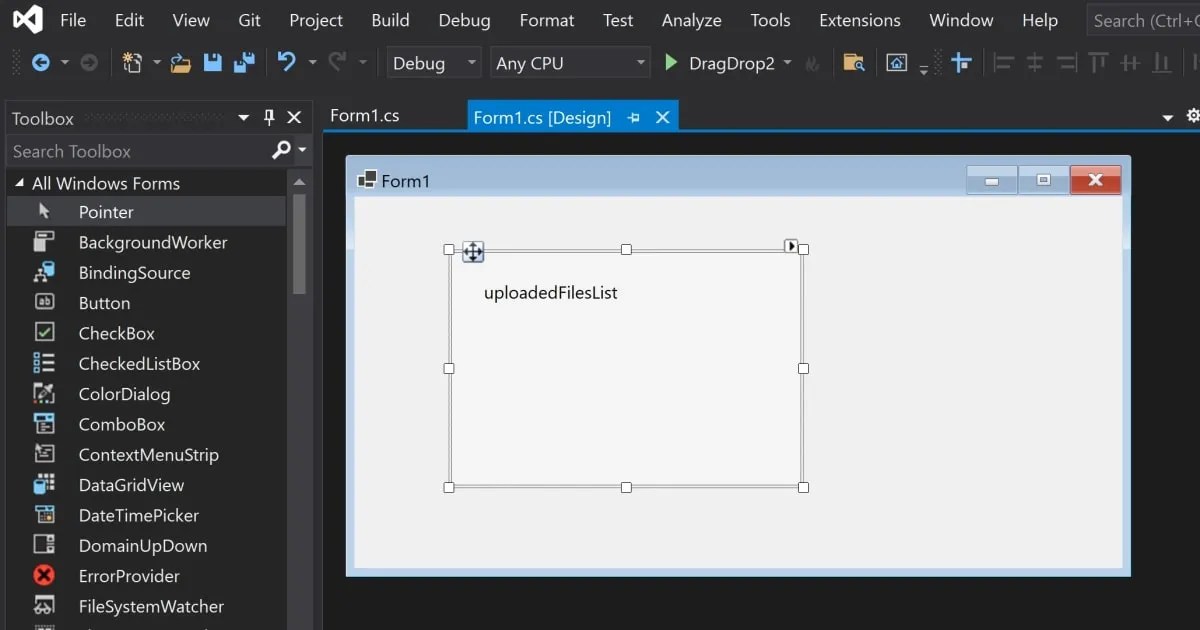
Task: Click the New Project toolbar icon
Action: click(x=131, y=62)
